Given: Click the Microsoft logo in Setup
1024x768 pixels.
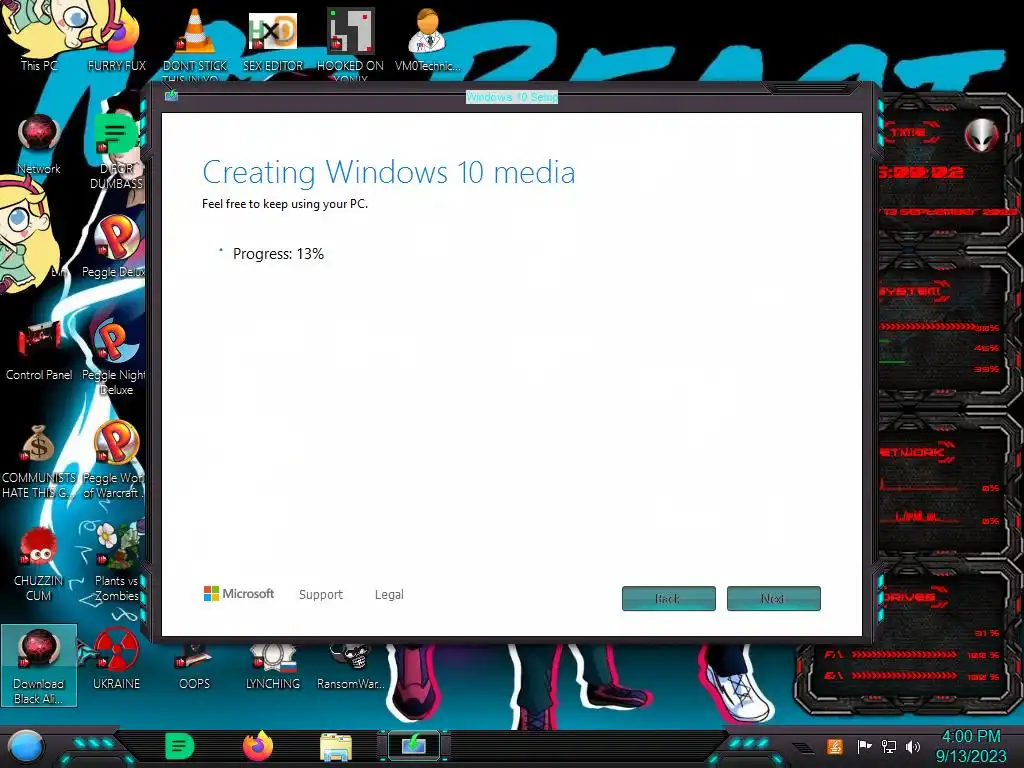Looking at the screenshot, I should [239, 594].
